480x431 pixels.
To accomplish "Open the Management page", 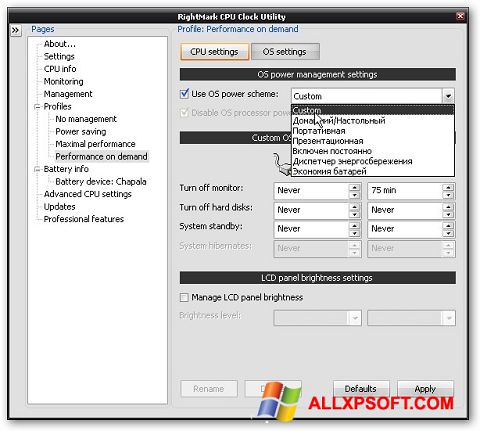I will (68, 94).
